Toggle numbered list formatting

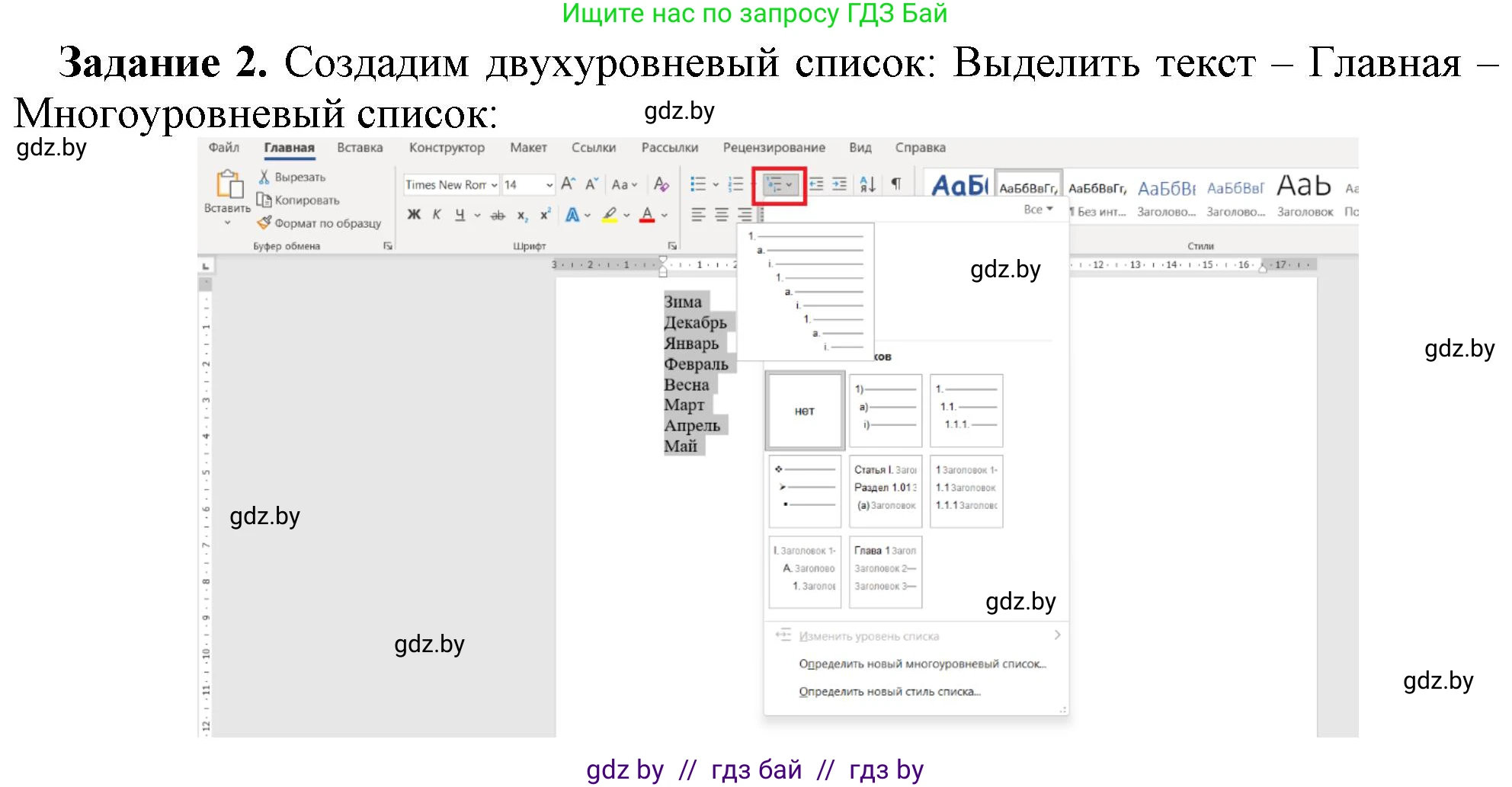(735, 183)
